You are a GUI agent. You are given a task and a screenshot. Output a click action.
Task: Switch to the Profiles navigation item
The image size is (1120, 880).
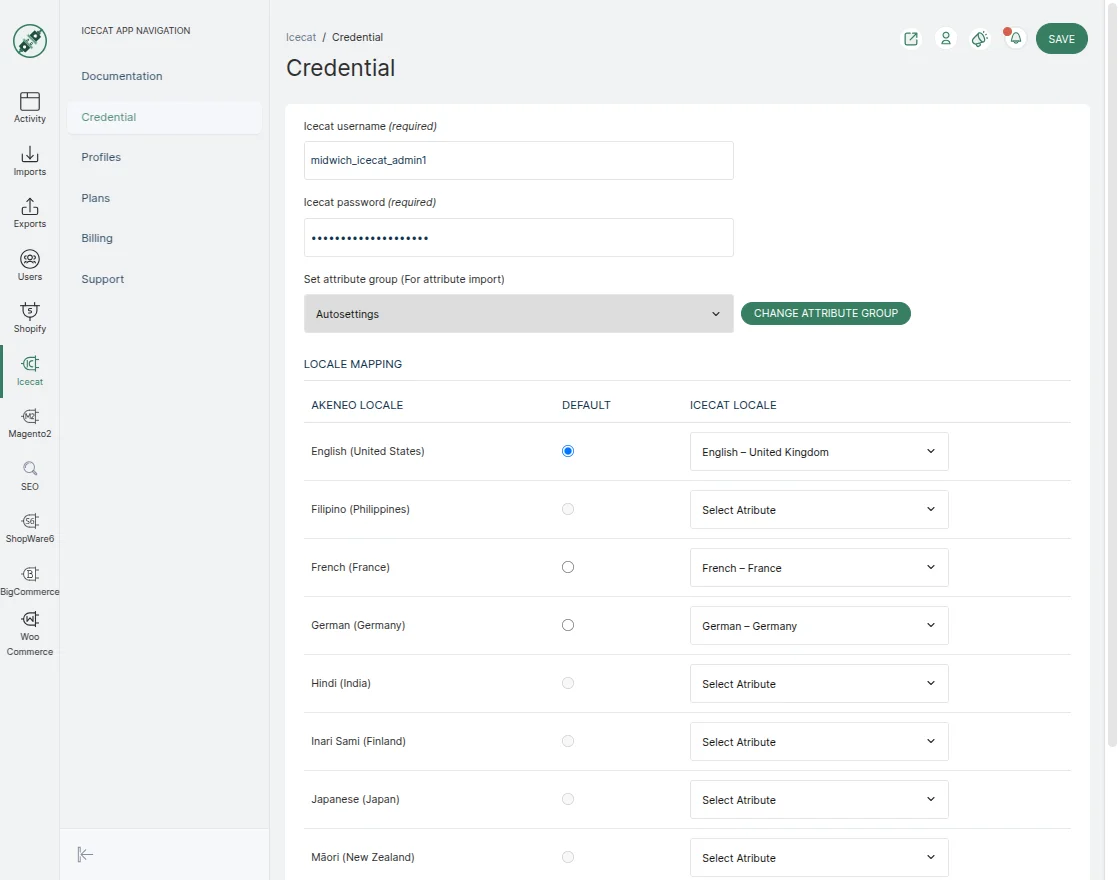pyautogui.click(x=103, y=157)
